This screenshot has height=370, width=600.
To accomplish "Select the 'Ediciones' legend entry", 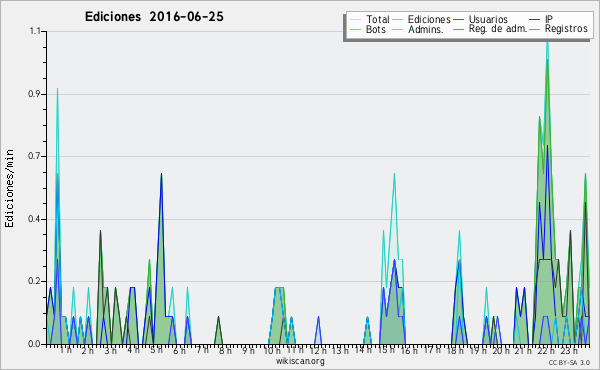I will tap(429, 19).
